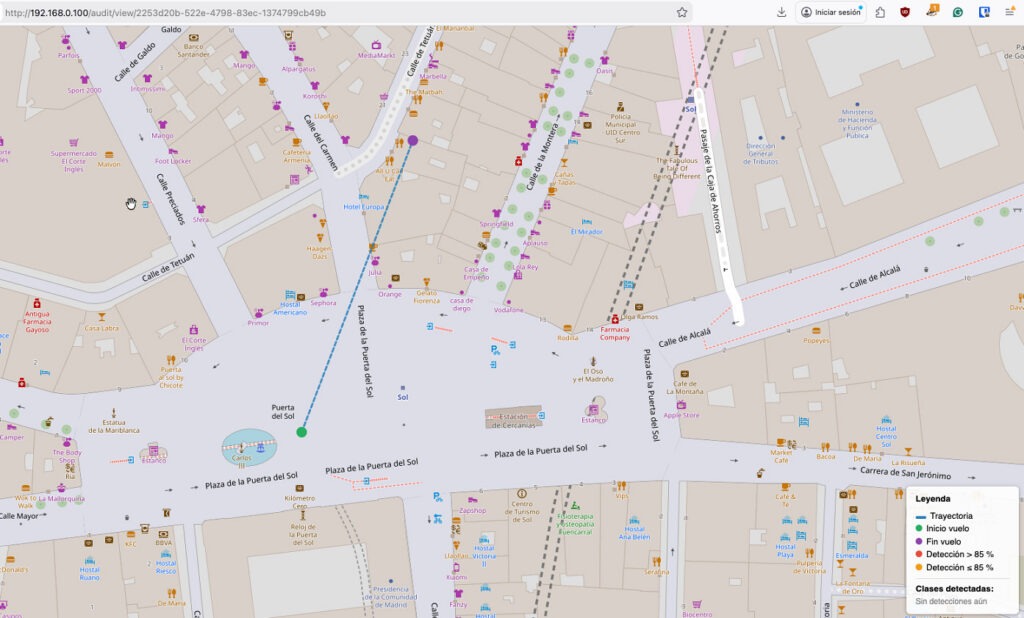
Task: Open the Grammarly extension icon
Action: point(957,12)
